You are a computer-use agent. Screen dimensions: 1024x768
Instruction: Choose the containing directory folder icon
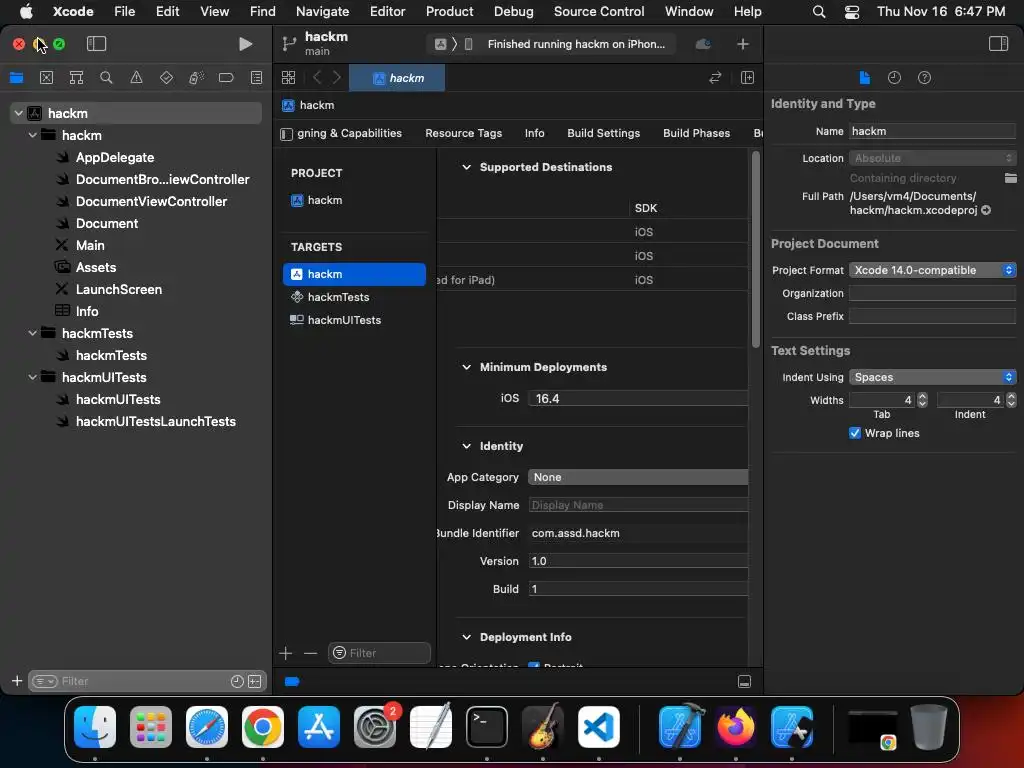pyautogui.click(x=1010, y=178)
